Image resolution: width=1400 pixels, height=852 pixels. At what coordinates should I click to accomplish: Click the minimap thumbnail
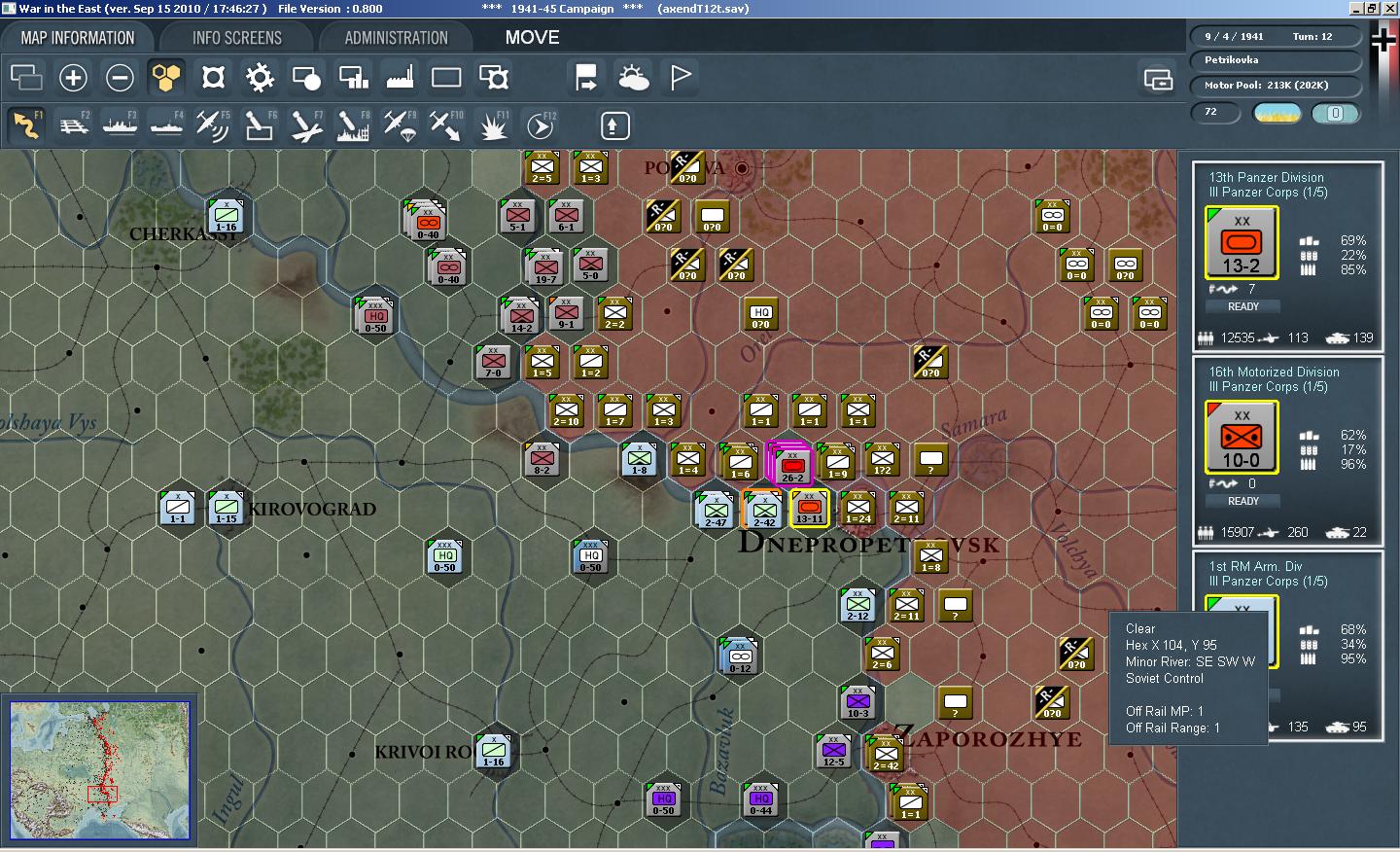[x=99, y=770]
